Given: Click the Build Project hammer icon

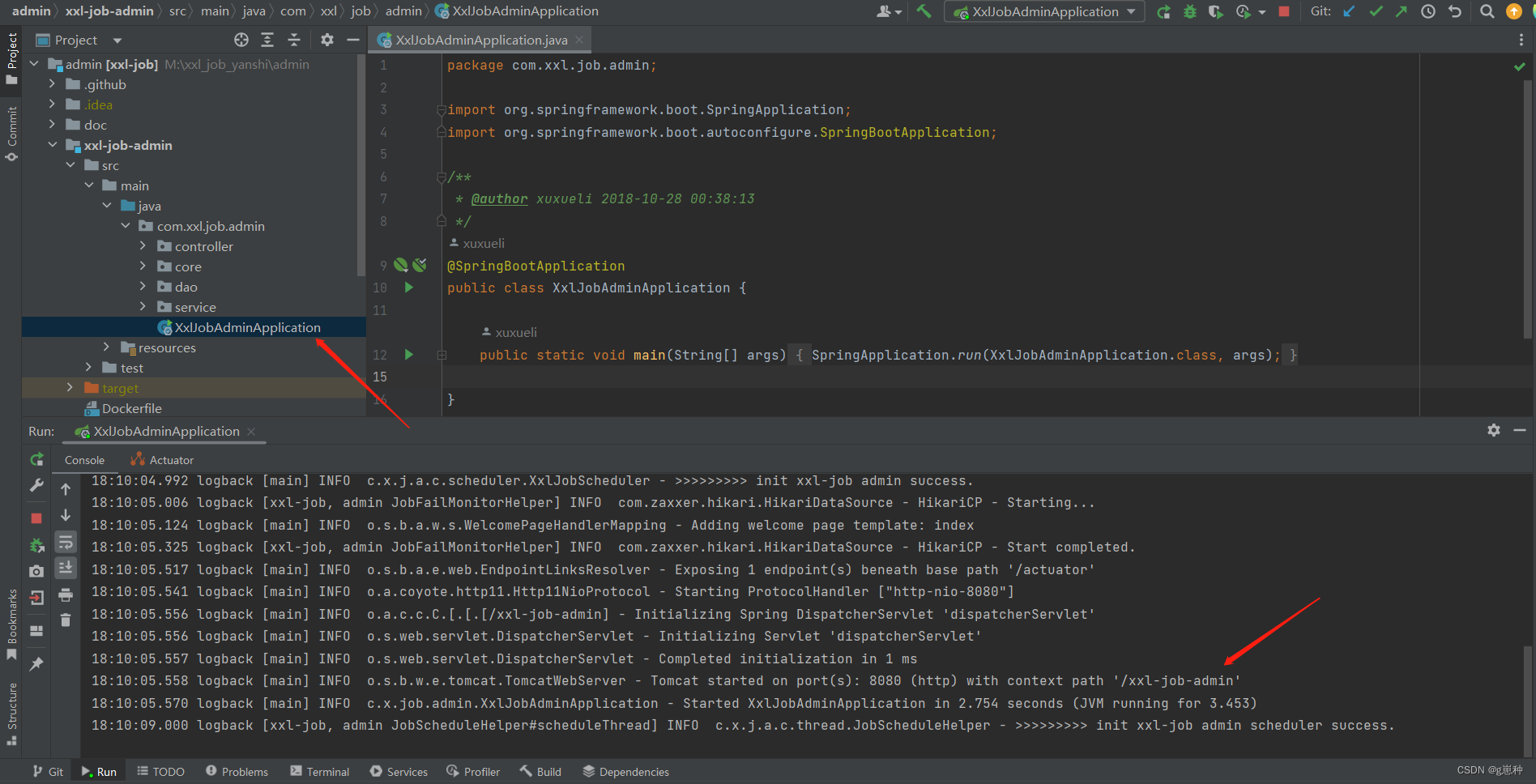Looking at the screenshot, I should 924,11.
